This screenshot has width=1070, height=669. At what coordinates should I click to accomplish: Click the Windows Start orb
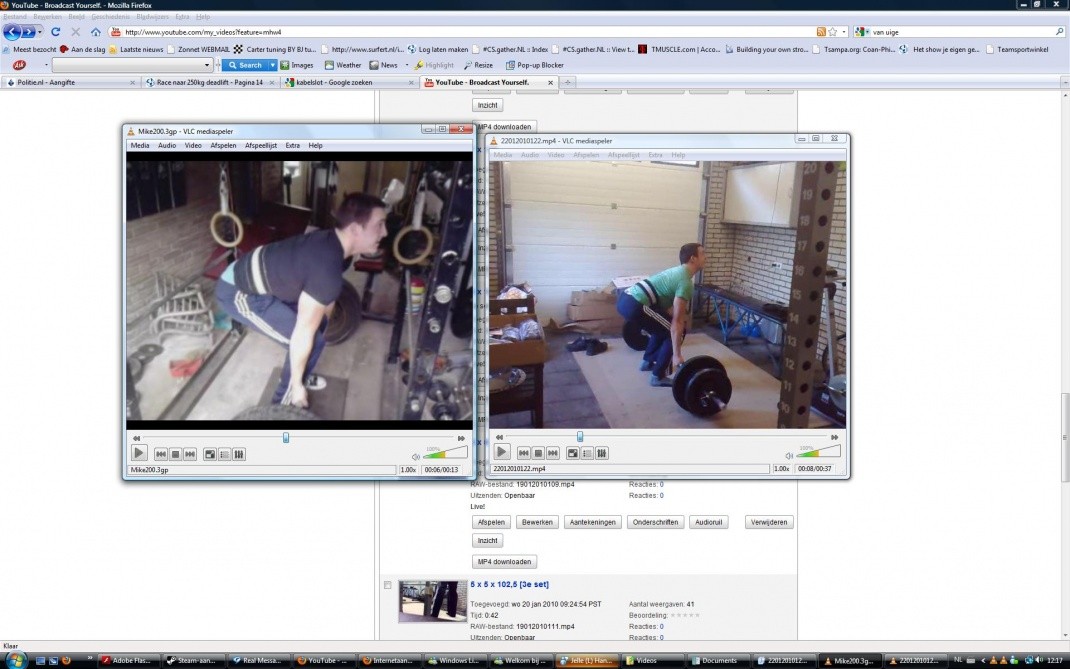tap(15, 660)
